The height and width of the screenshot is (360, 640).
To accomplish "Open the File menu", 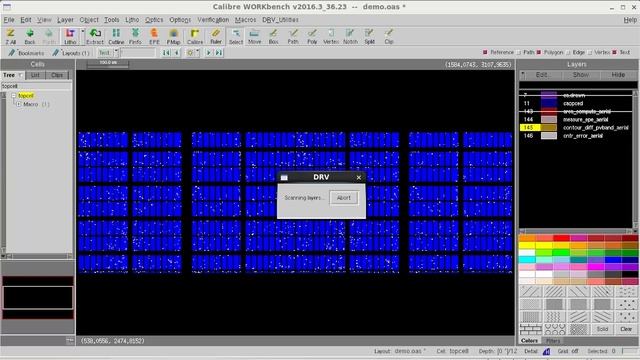I will pyautogui.click(x=9, y=20).
